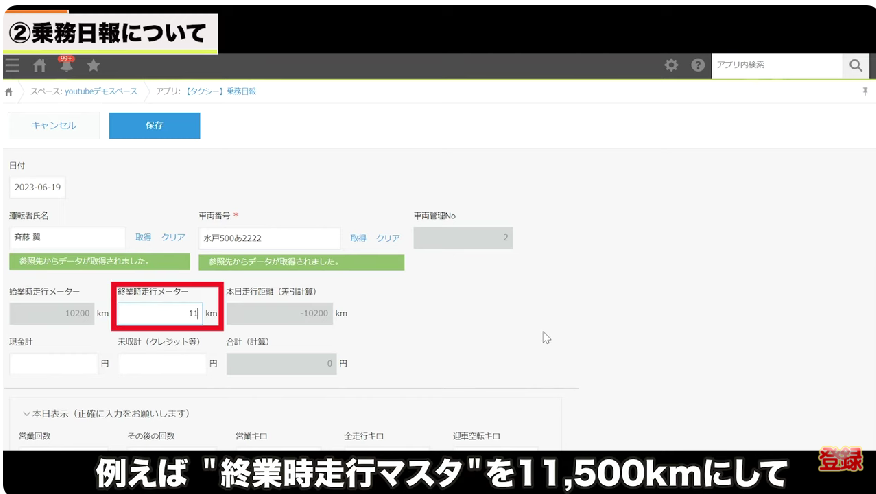
Task: Go to the kintone home icon
Action: click(x=40, y=66)
